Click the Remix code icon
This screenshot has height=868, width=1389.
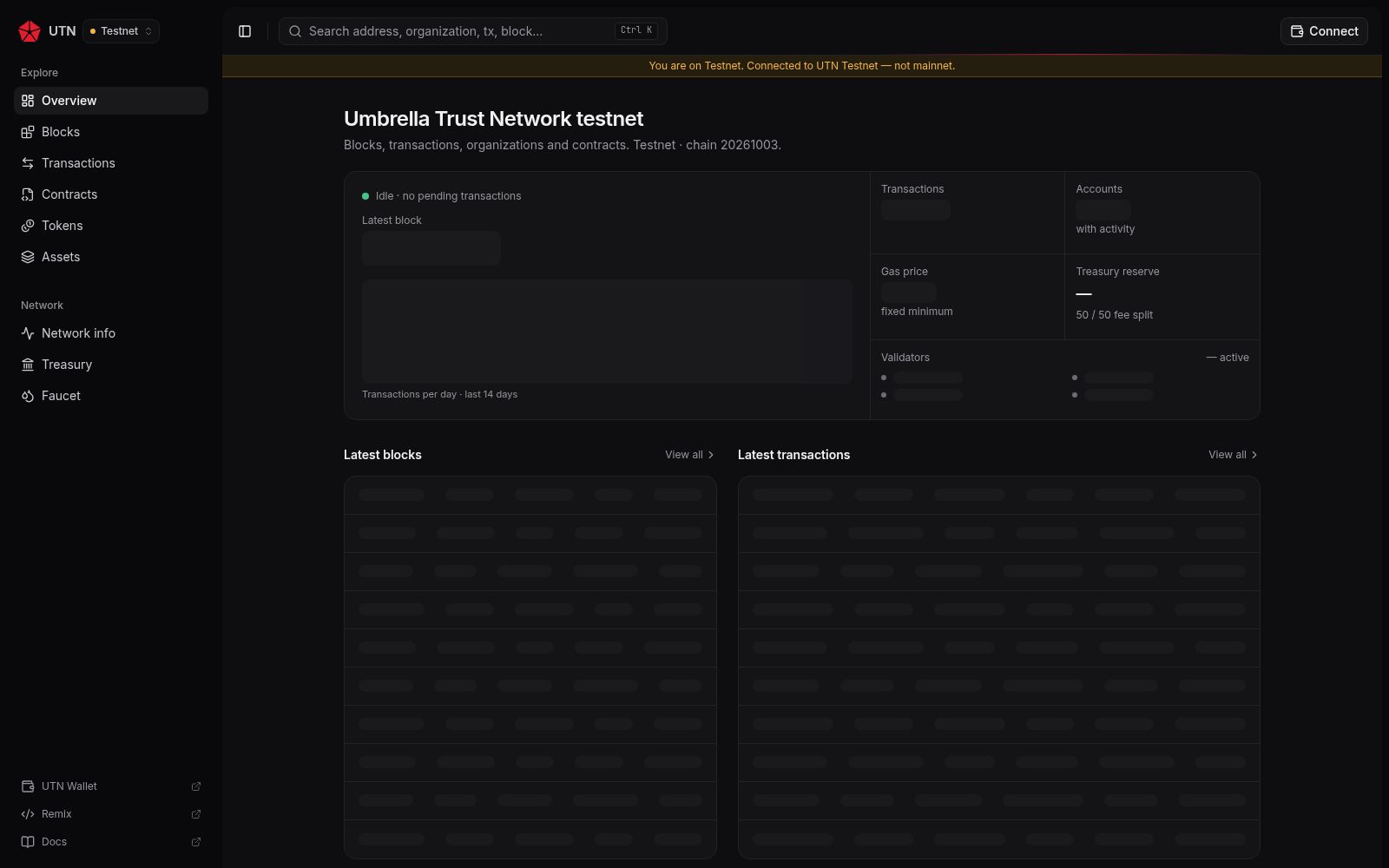click(28, 814)
